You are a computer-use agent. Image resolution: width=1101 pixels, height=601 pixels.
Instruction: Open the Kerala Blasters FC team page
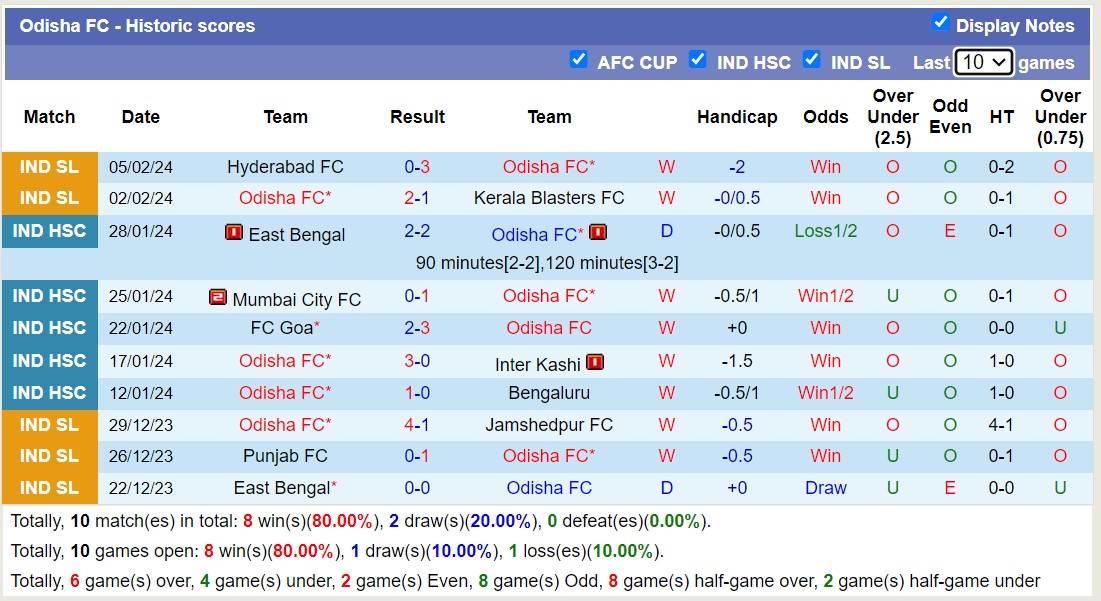pyautogui.click(x=549, y=198)
